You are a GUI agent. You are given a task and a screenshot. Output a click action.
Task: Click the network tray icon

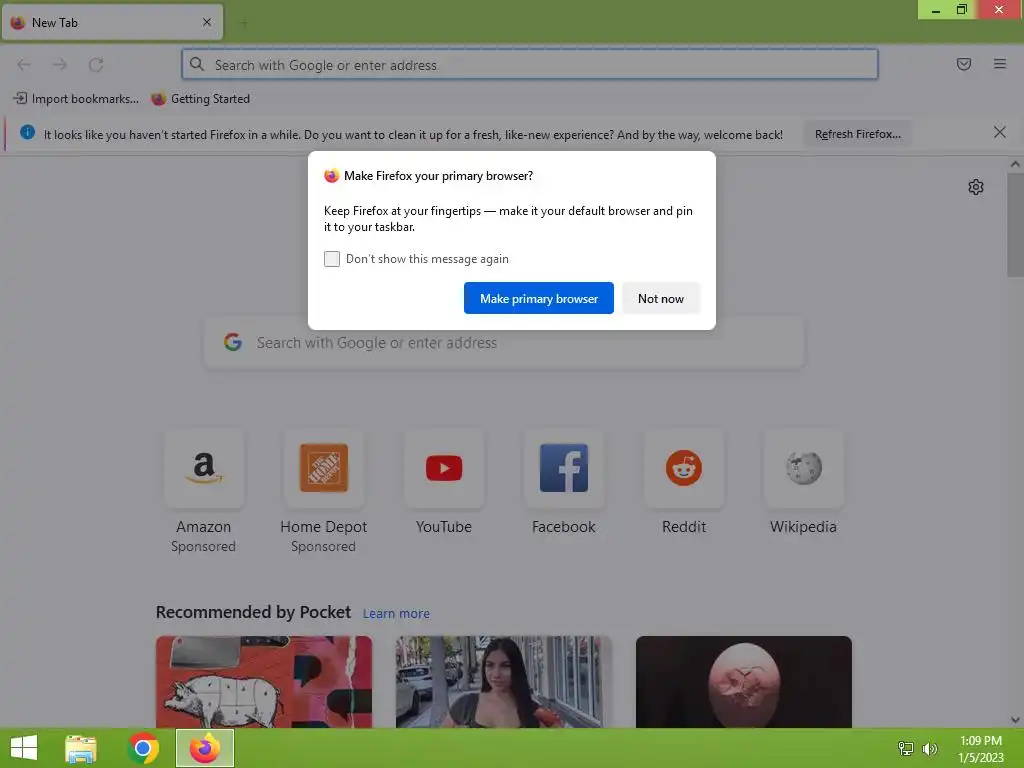[906, 748]
